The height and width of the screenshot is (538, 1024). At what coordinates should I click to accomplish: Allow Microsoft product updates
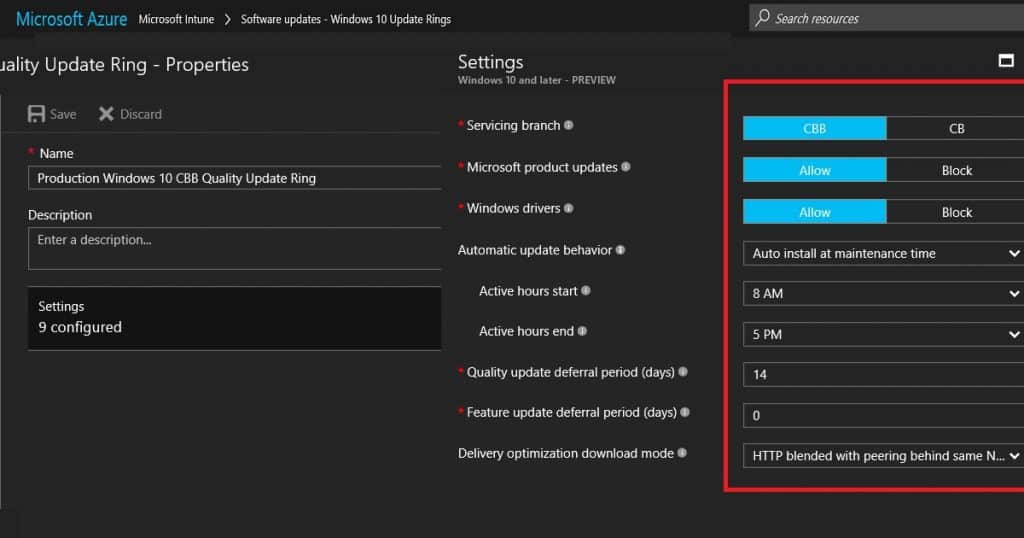[x=814, y=170]
